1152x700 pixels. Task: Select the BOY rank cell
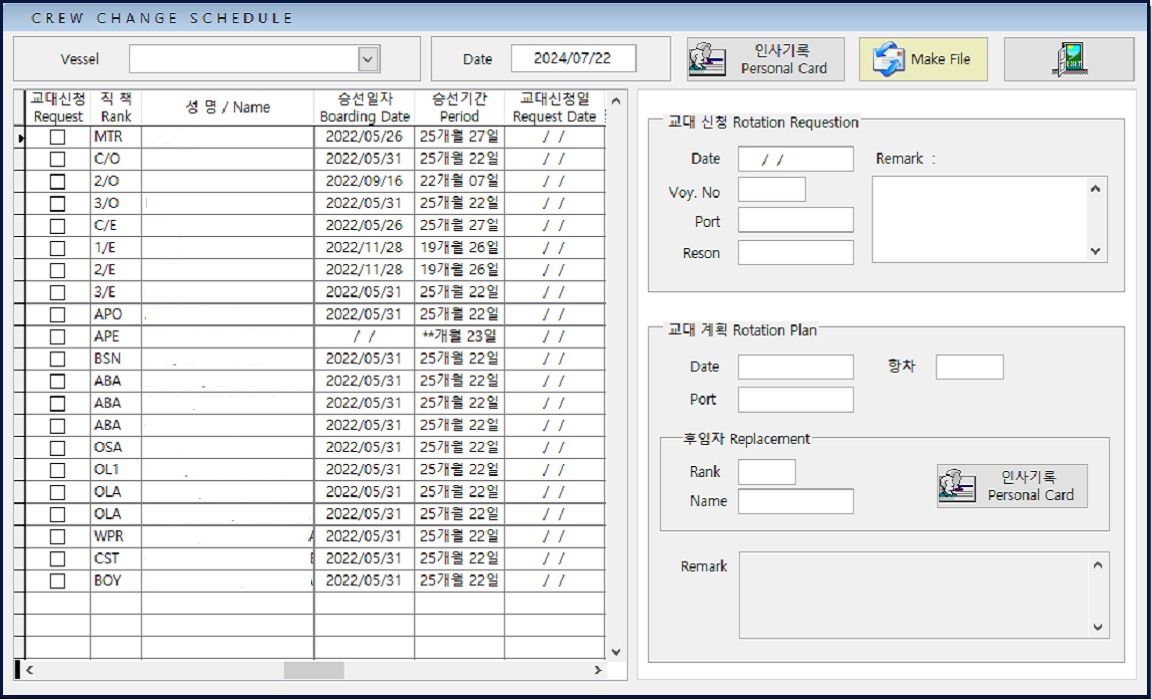click(116, 580)
